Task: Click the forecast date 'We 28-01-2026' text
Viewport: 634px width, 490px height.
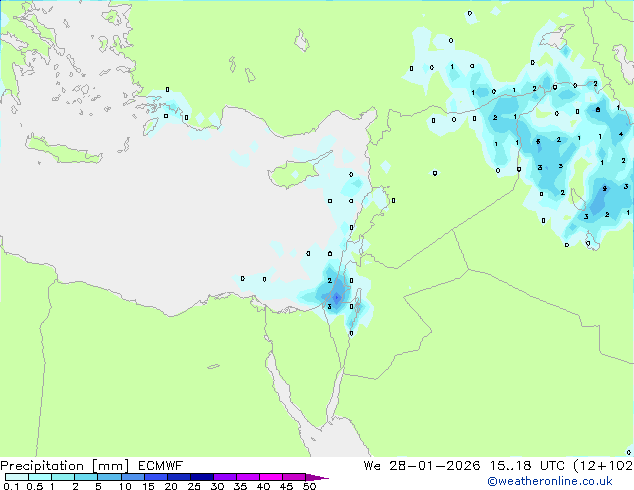Action: [422, 466]
